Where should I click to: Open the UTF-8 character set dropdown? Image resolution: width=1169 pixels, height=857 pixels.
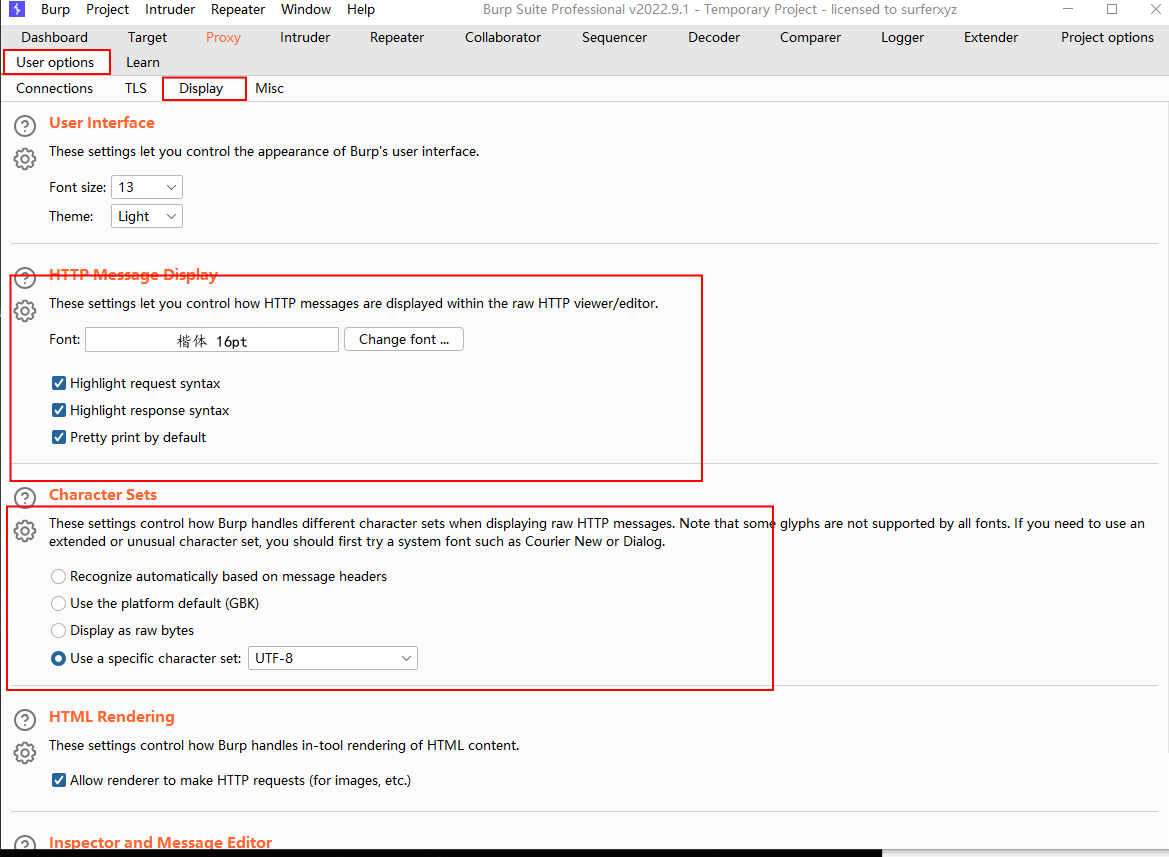click(333, 658)
